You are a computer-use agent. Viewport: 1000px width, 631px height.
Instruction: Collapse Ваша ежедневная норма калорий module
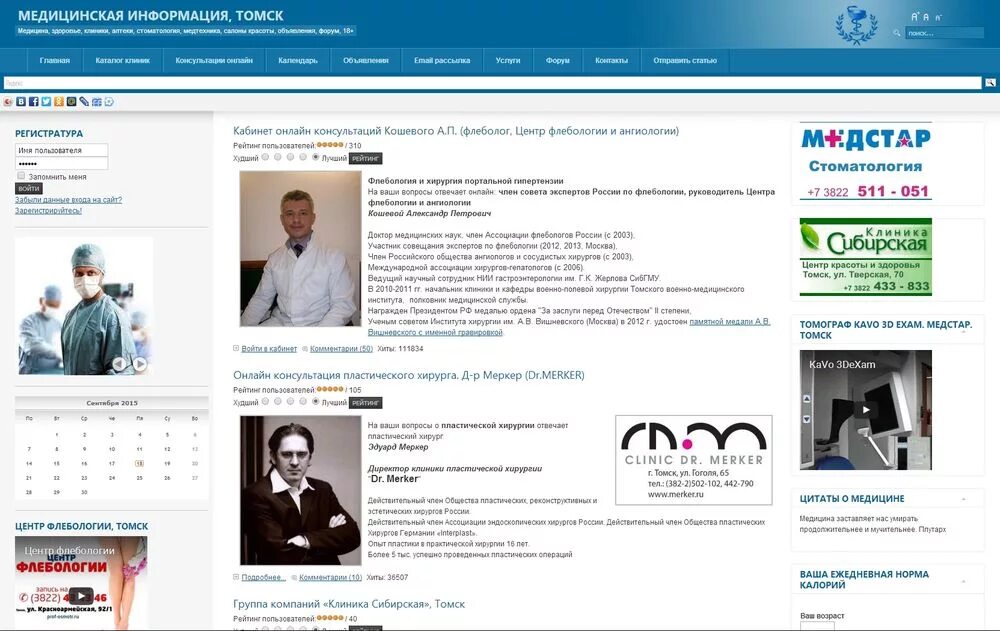[x=964, y=581]
